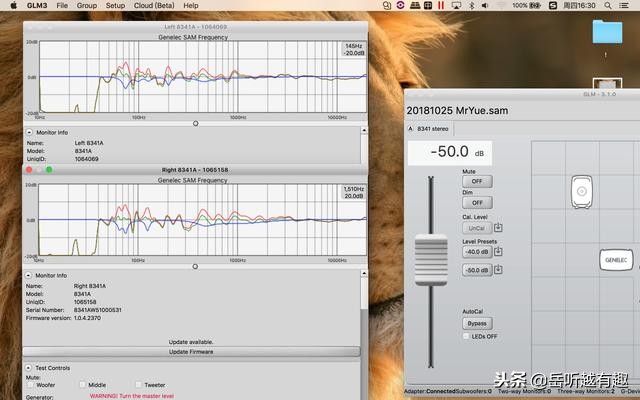Click UniqID 1064069 in Left monitor info
The width and height of the screenshot is (640, 400).
(87, 159)
